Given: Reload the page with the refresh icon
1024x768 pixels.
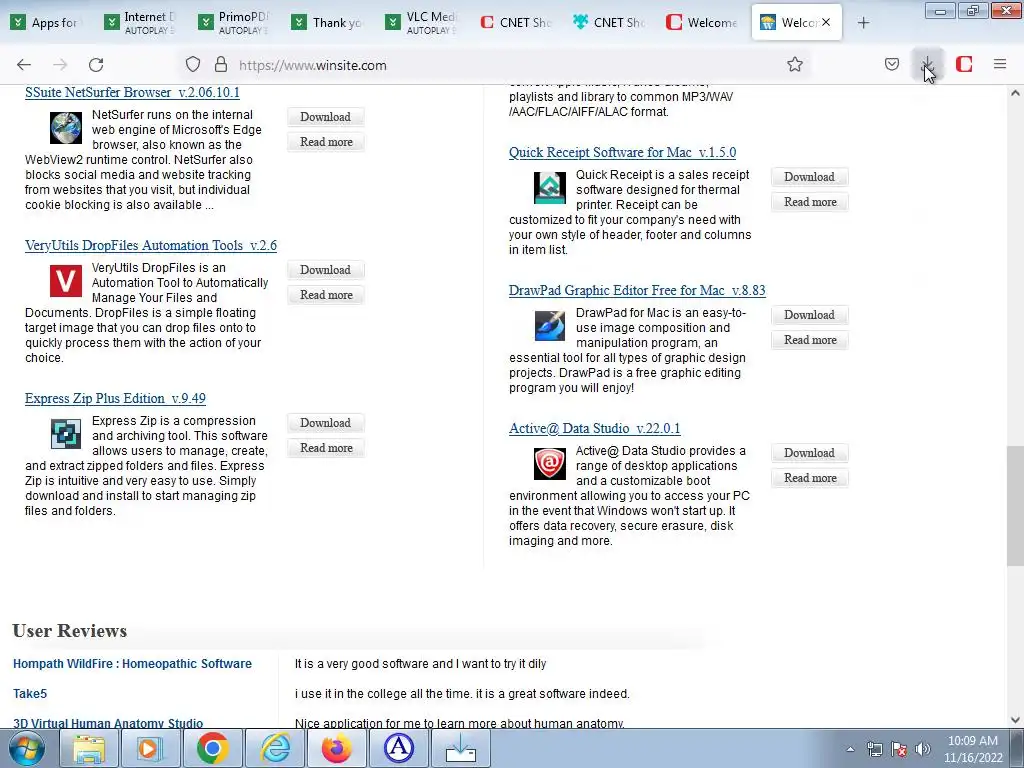Looking at the screenshot, I should tap(96, 65).
